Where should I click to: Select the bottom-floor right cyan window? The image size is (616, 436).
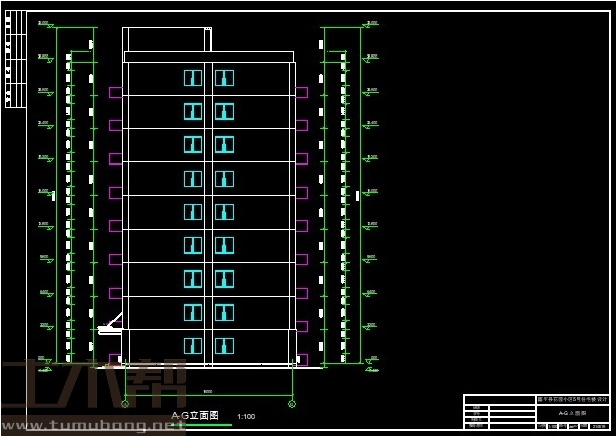[x=224, y=345]
